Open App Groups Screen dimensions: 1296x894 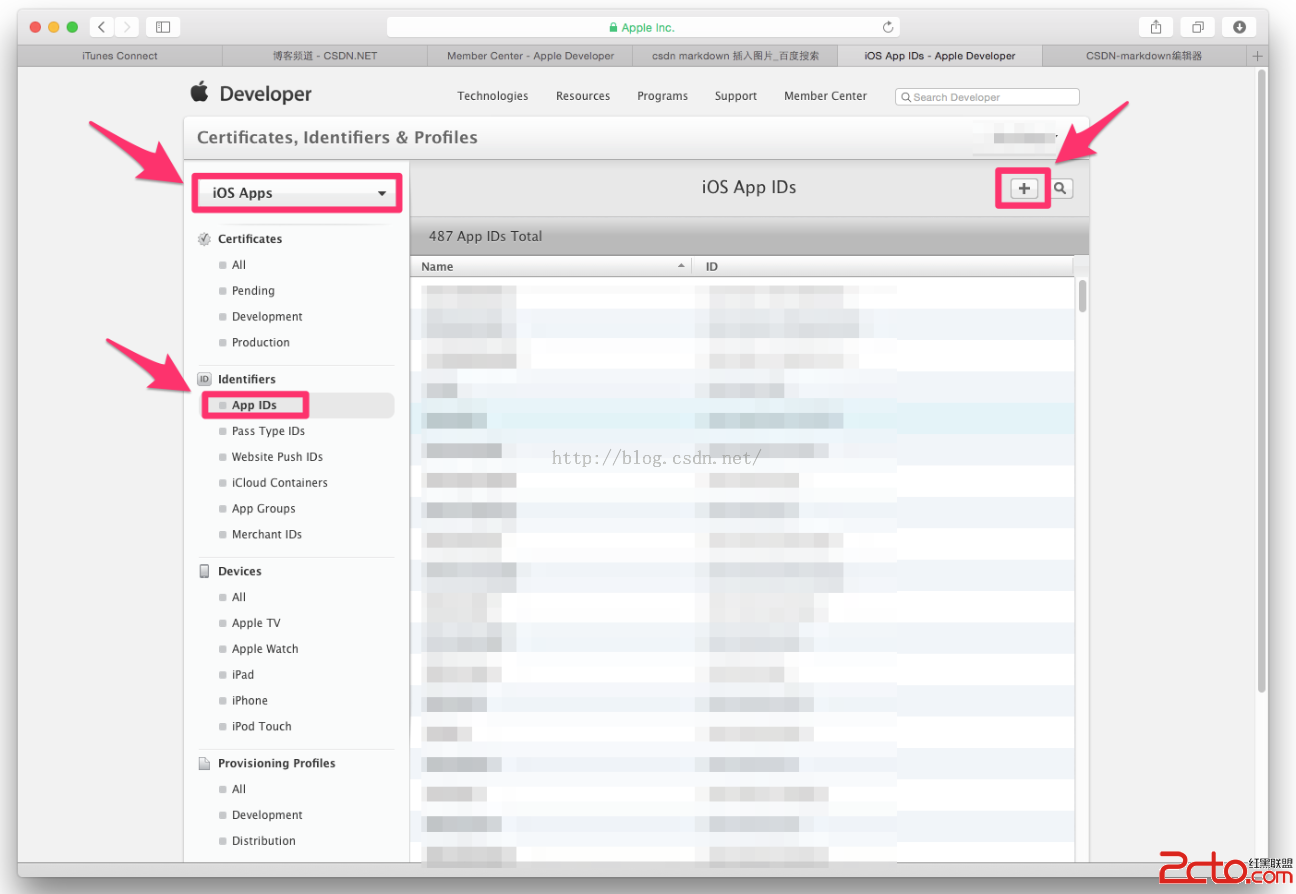pos(264,509)
